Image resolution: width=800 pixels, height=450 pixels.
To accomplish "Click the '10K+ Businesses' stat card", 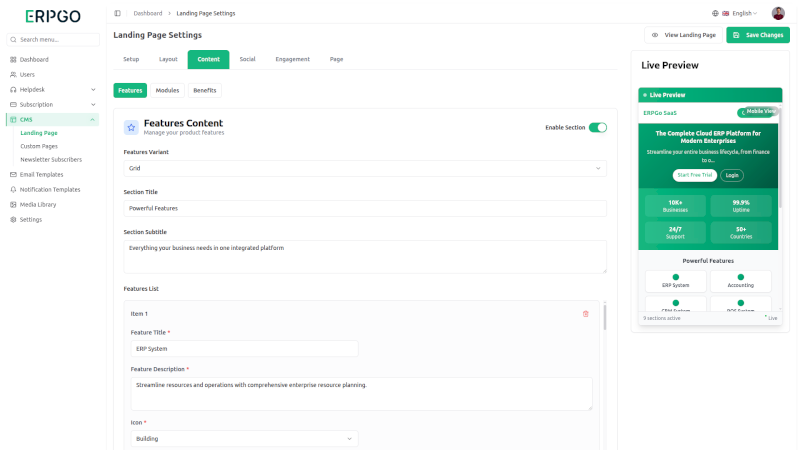I will (x=675, y=206).
